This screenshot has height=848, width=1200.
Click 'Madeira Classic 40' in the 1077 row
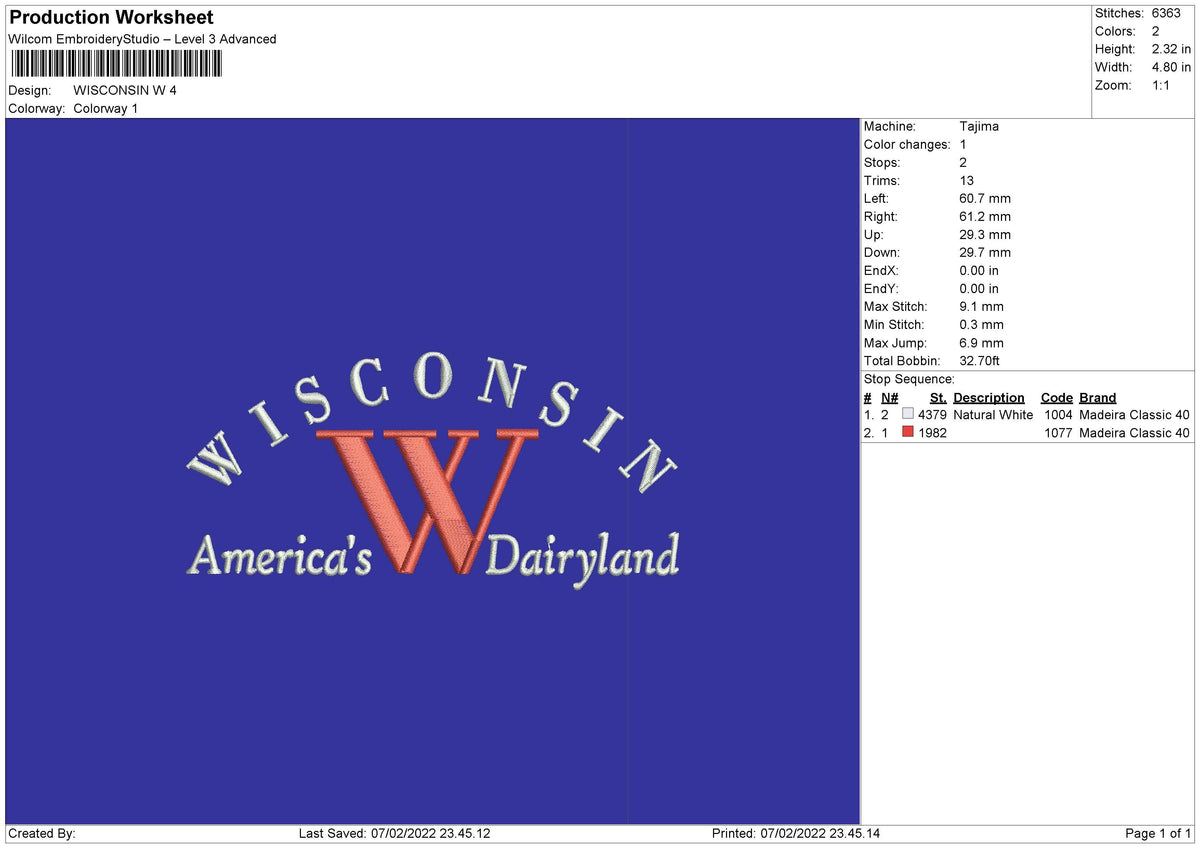[x=1135, y=432]
